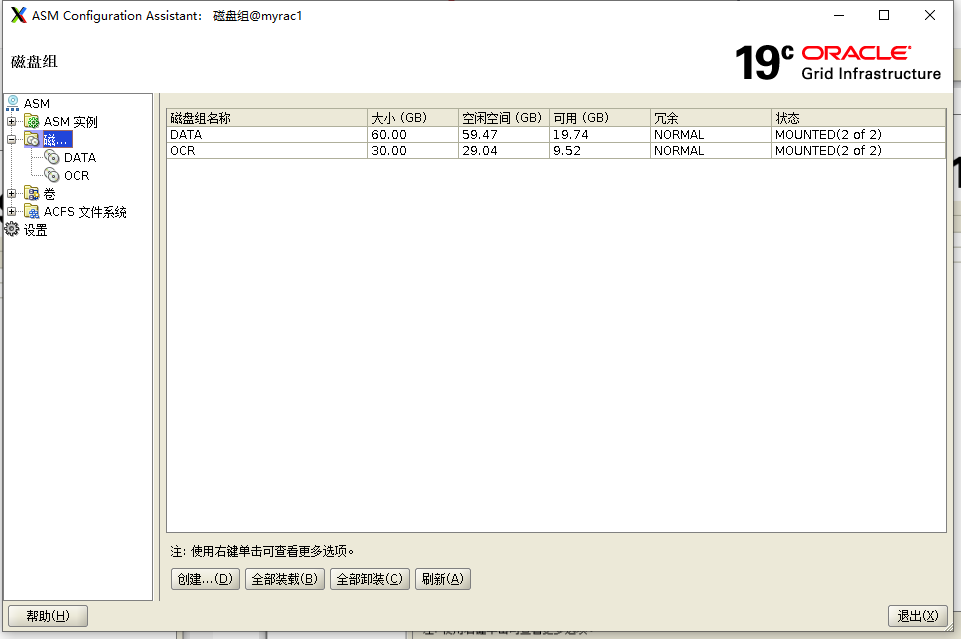Click MOUNTED(2 of 2) in OCR row
961x639 pixels.
pyautogui.click(x=858, y=150)
